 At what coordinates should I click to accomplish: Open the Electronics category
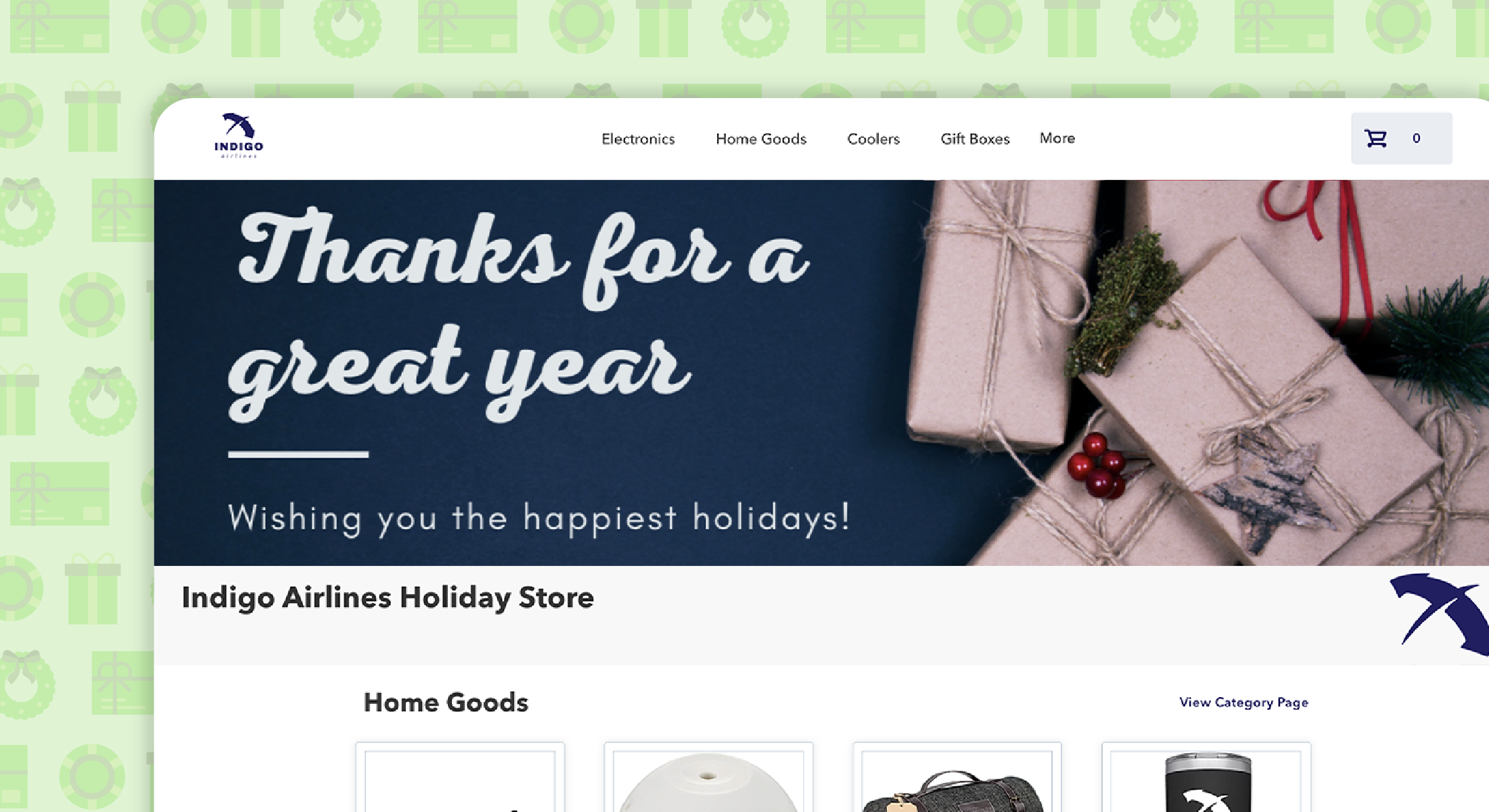pyautogui.click(x=638, y=139)
